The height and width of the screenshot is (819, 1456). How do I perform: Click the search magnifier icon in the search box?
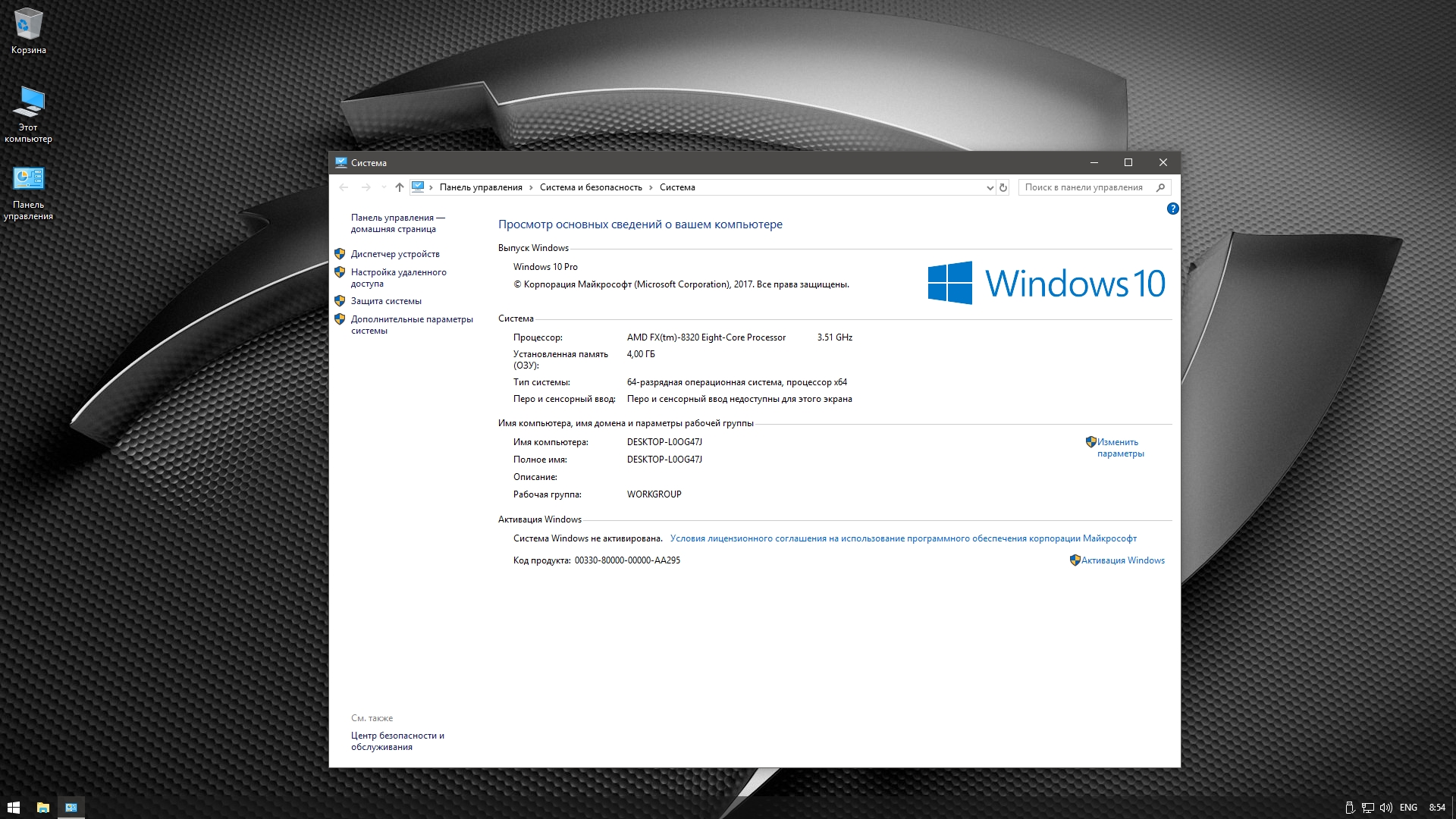tap(1160, 187)
